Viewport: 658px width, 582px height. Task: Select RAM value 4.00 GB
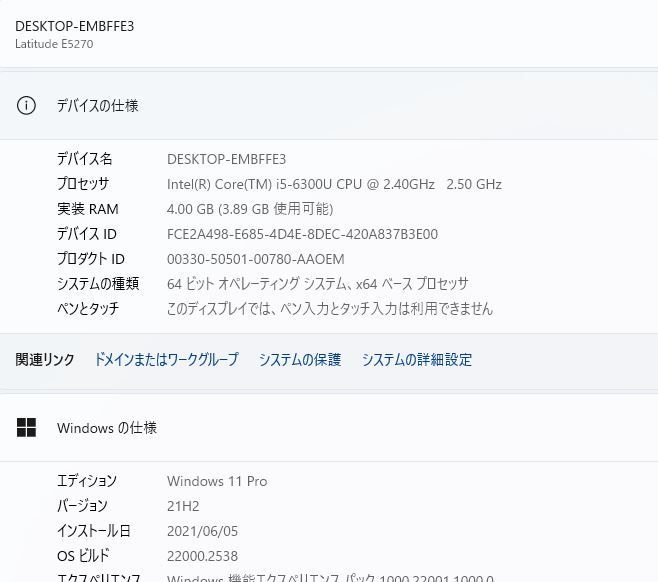coord(250,209)
